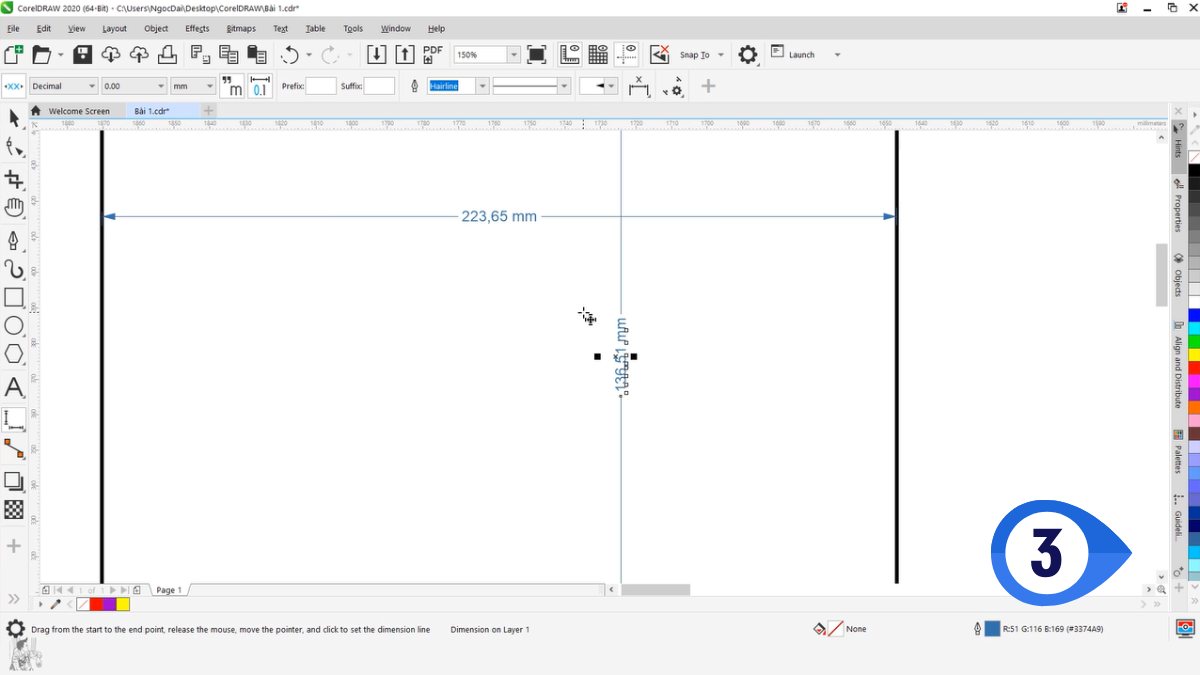Toggle show leading zero button
The height and width of the screenshot is (675, 1200).
260,86
